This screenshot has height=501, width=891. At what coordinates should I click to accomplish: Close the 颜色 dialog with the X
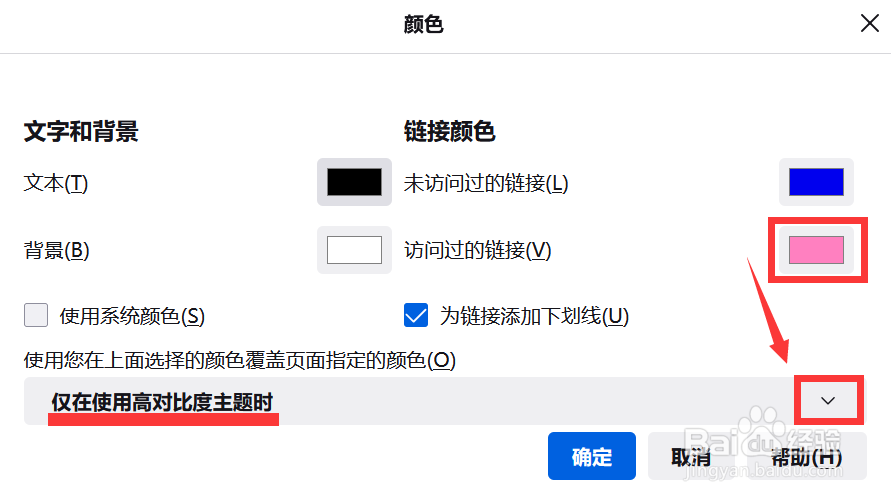point(869,24)
